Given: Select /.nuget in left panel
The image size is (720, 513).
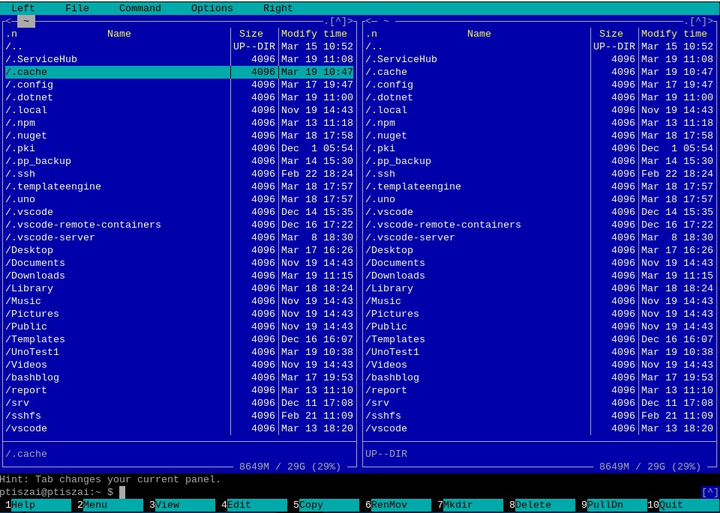Looking at the screenshot, I should coord(179,136).
